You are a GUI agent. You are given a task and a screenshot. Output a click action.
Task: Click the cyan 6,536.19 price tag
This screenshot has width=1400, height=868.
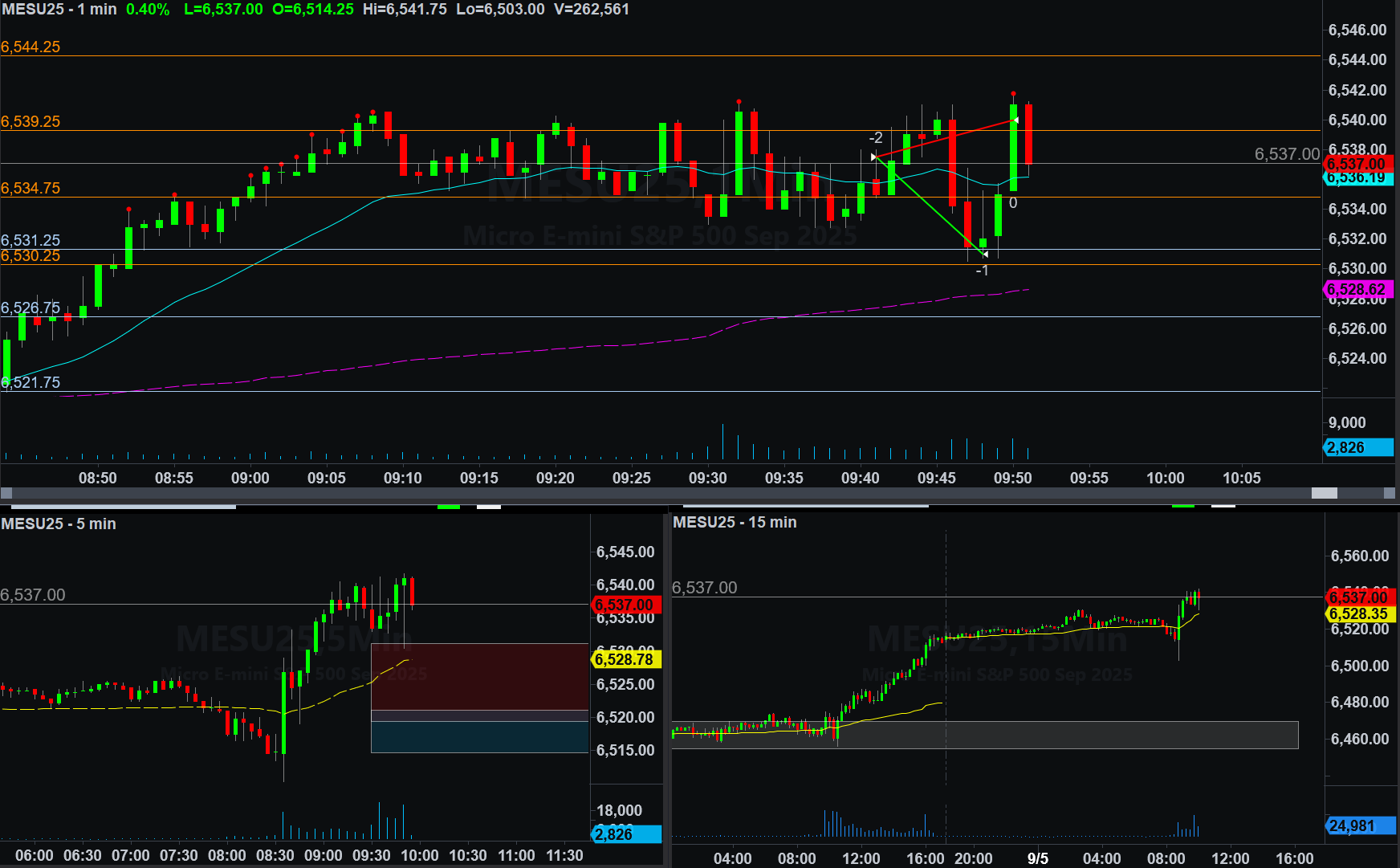(1358, 178)
